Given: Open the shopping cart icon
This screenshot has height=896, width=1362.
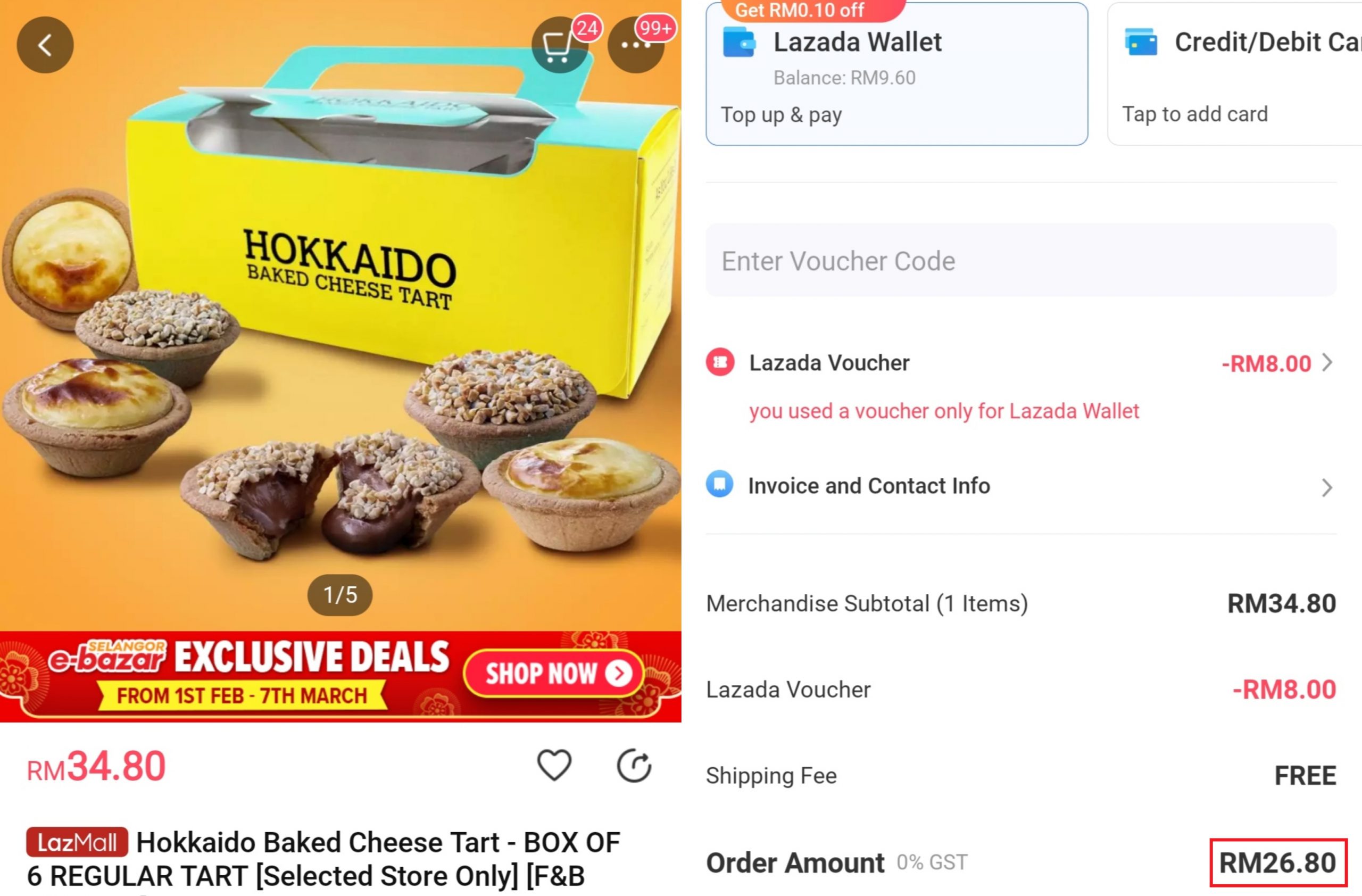Looking at the screenshot, I should (559, 45).
